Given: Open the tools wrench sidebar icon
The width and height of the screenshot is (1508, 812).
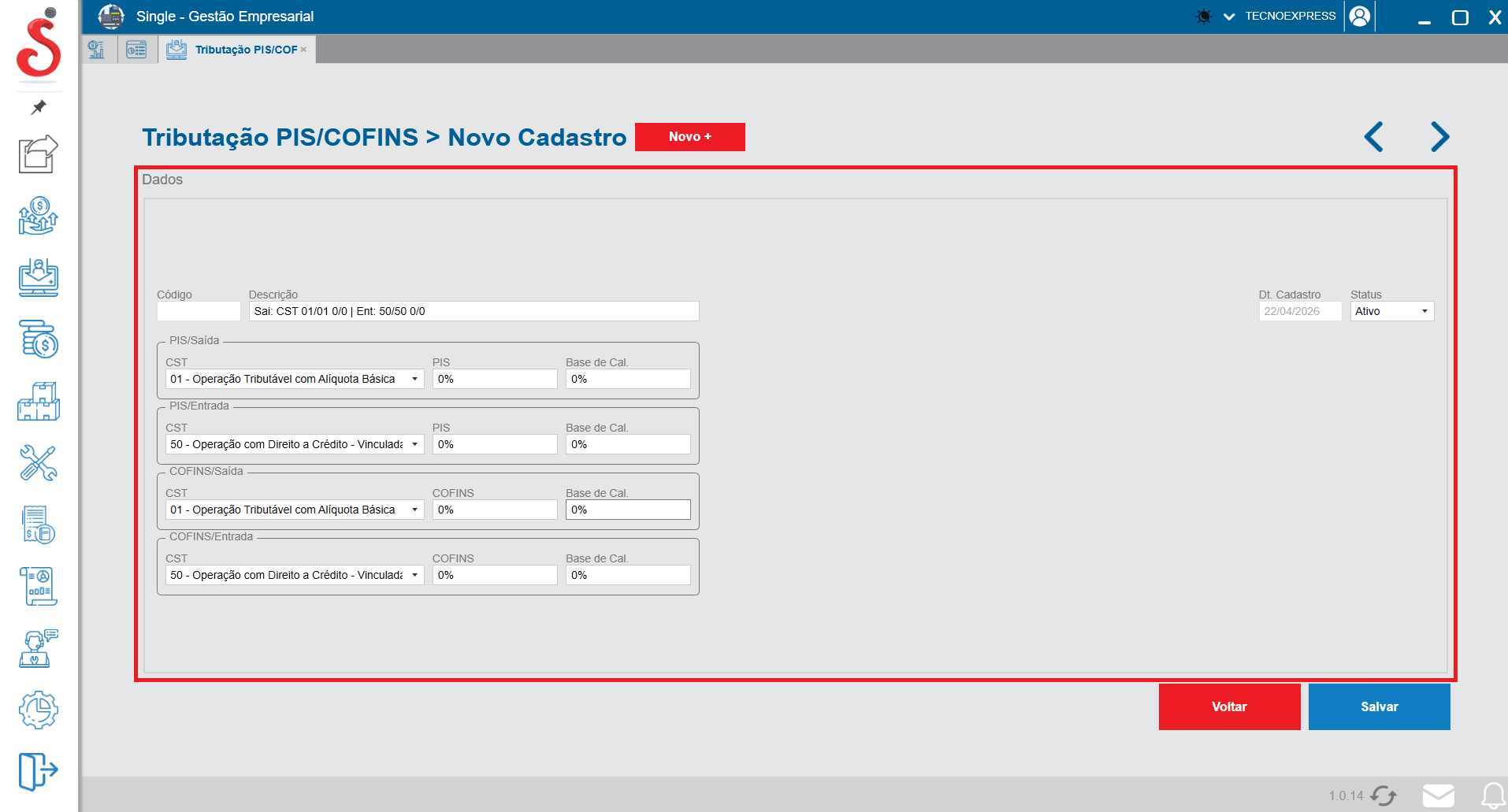Looking at the screenshot, I should [x=39, y=463].
